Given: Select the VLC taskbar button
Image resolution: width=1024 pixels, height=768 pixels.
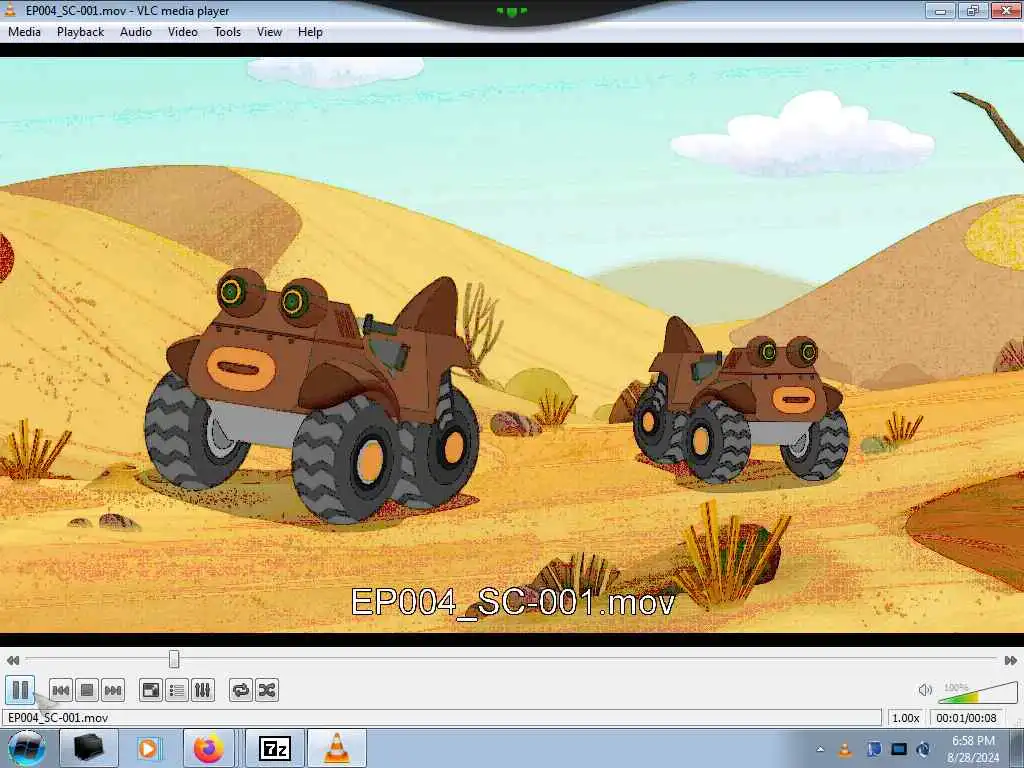Looking at the screenshot, I should click(337, 748).
